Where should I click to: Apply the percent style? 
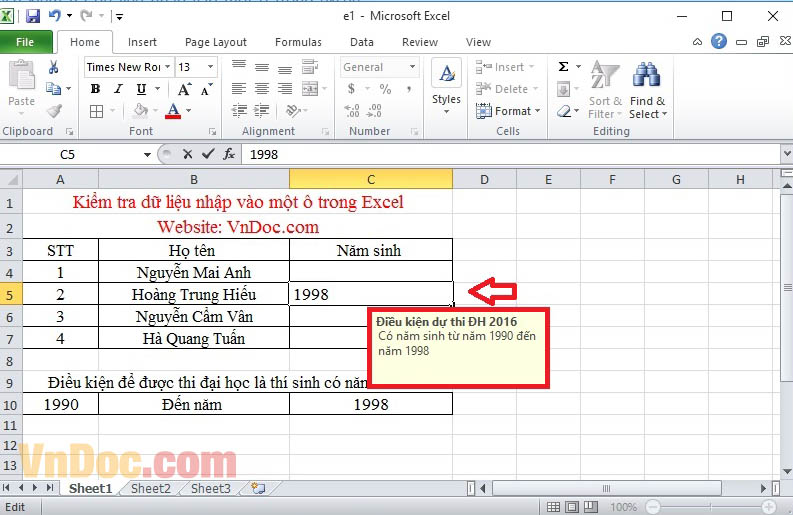point(385,89)
